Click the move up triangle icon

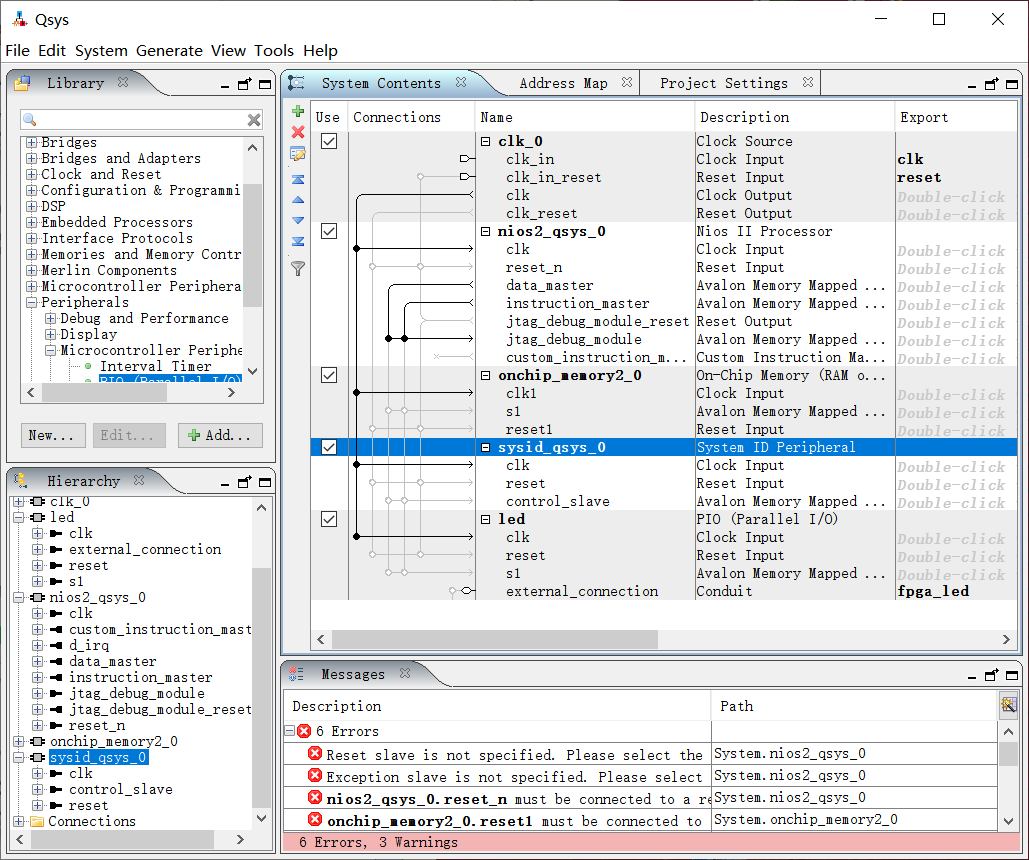[297, 200]
